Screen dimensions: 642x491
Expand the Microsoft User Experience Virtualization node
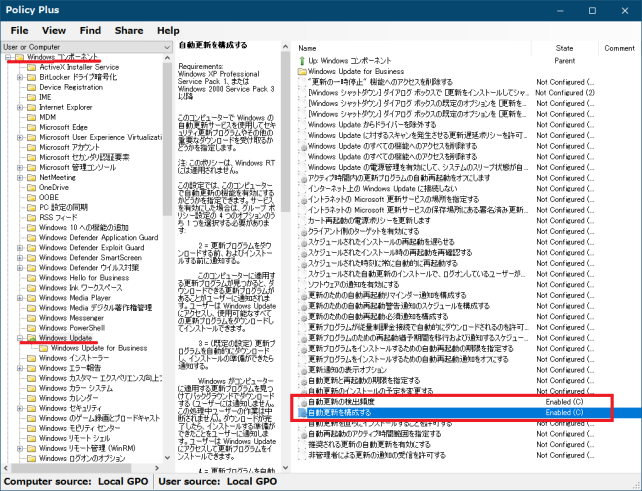click(20, 138)
